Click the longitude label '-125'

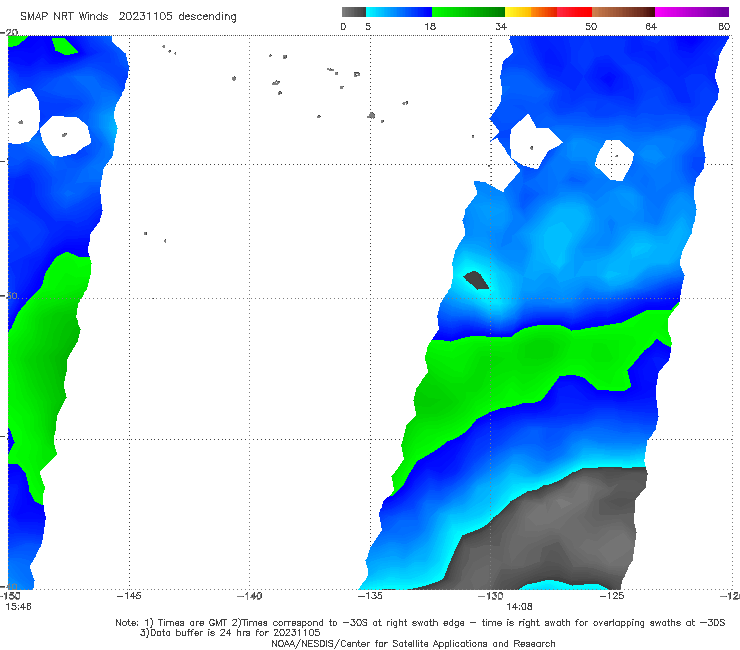coord(612,596)
